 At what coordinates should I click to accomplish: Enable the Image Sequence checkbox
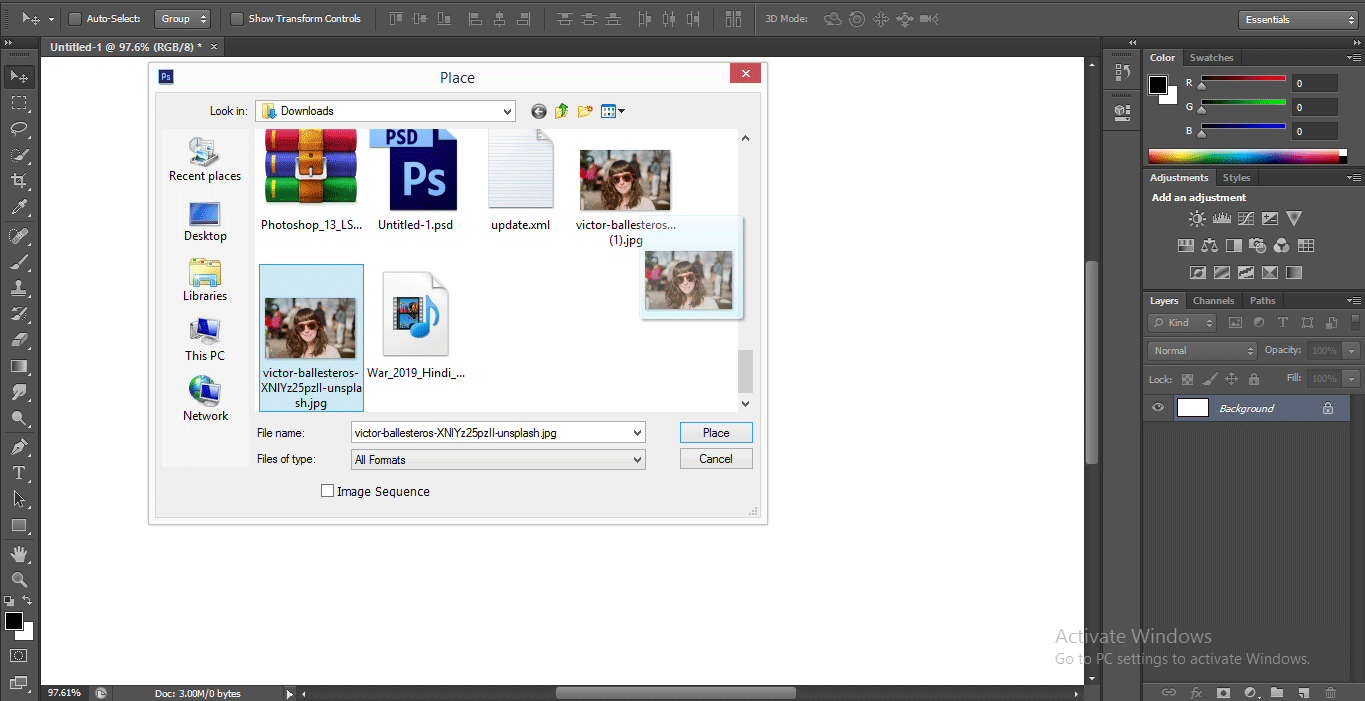coord(327,491)
